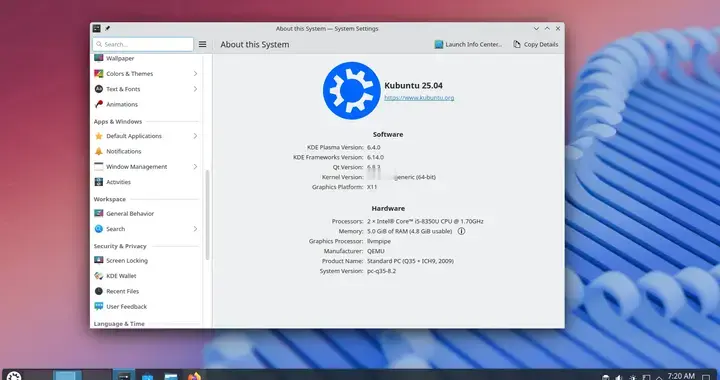Viewport: 720px width, 380px height.
Task: Click the 'Hardware' section heading
Action: tap(388, 208)
